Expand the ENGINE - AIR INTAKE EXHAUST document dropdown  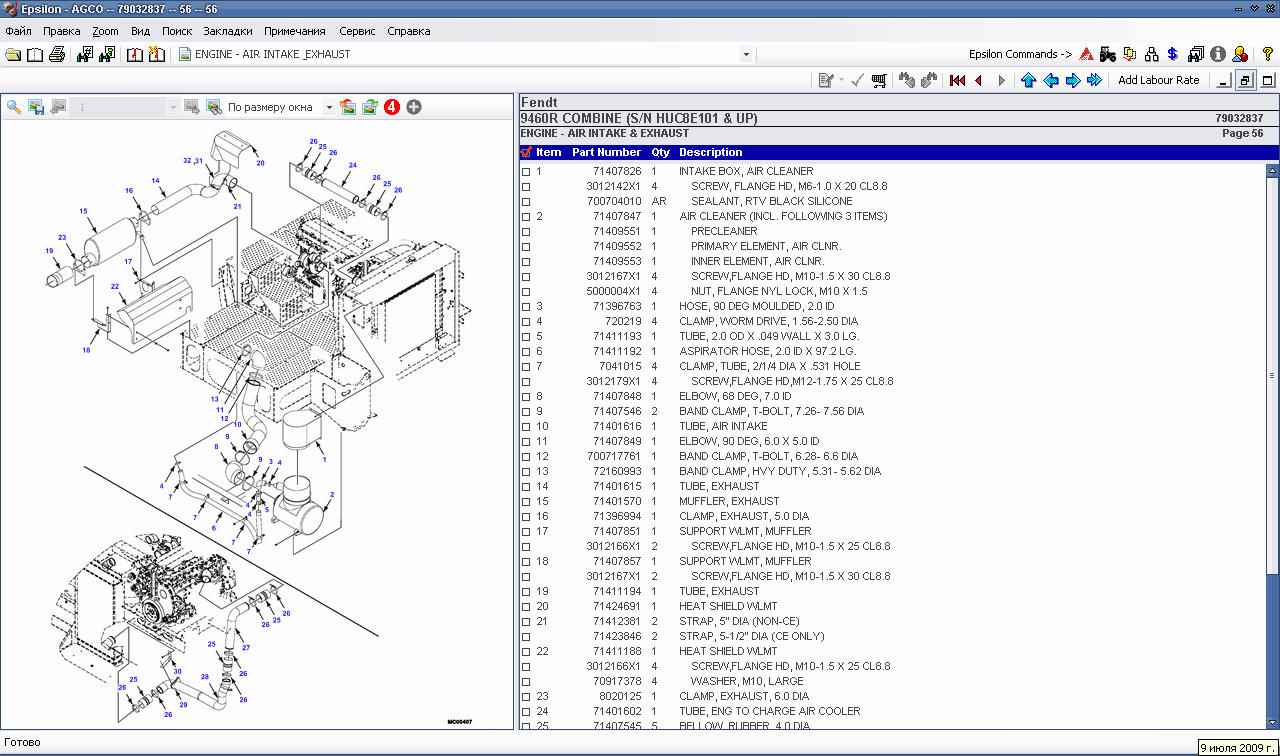tap(745, 55)
